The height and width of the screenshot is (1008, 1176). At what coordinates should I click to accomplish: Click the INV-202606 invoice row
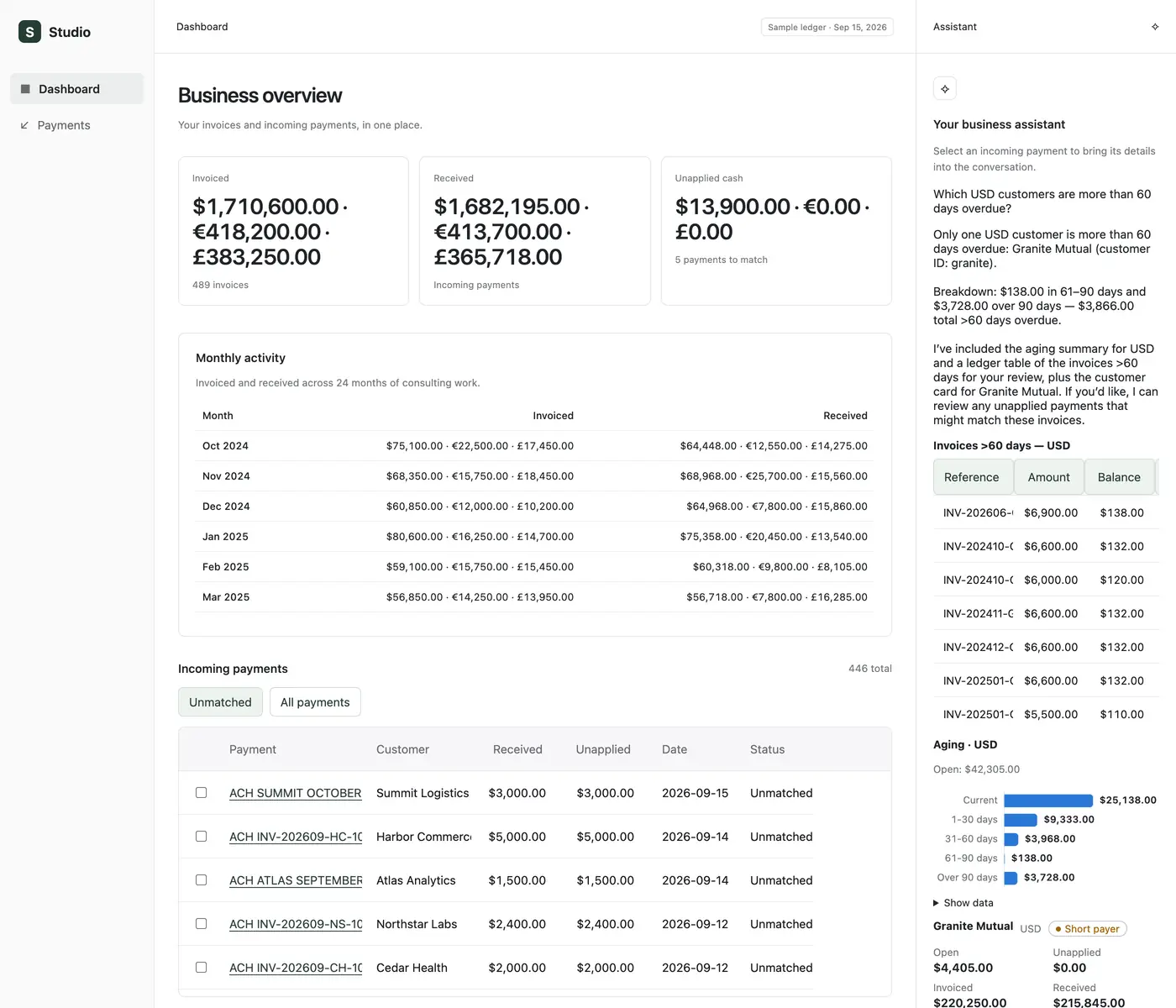(1046, 512)
